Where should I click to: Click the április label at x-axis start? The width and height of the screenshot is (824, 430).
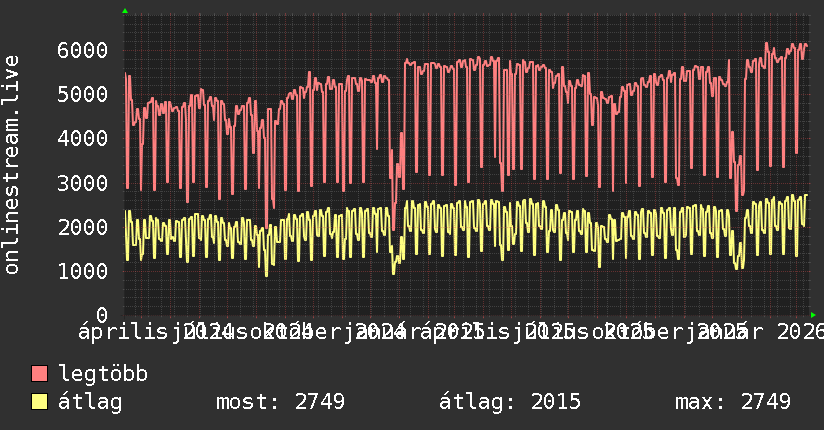[x=122, y=332]
